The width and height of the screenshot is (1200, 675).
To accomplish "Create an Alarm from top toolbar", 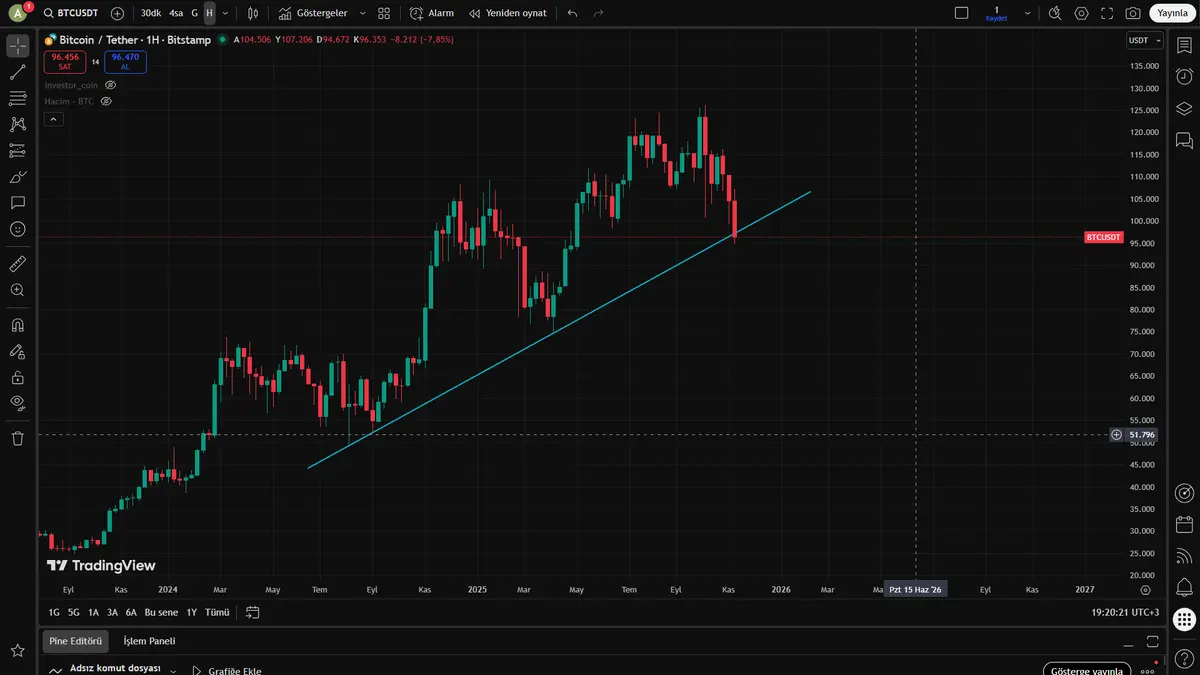I will pyautogui.click(x=431, y=13).
